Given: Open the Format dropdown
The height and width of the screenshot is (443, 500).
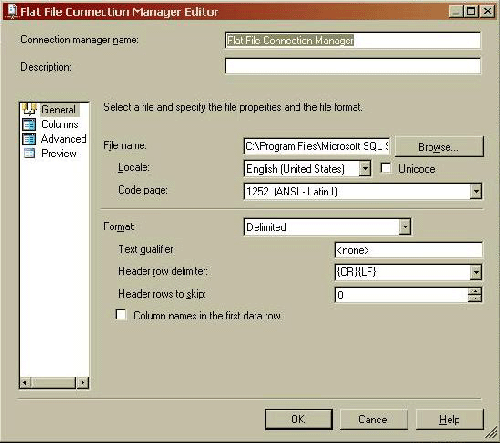Looking at the screenshot, I should point(405,227).
